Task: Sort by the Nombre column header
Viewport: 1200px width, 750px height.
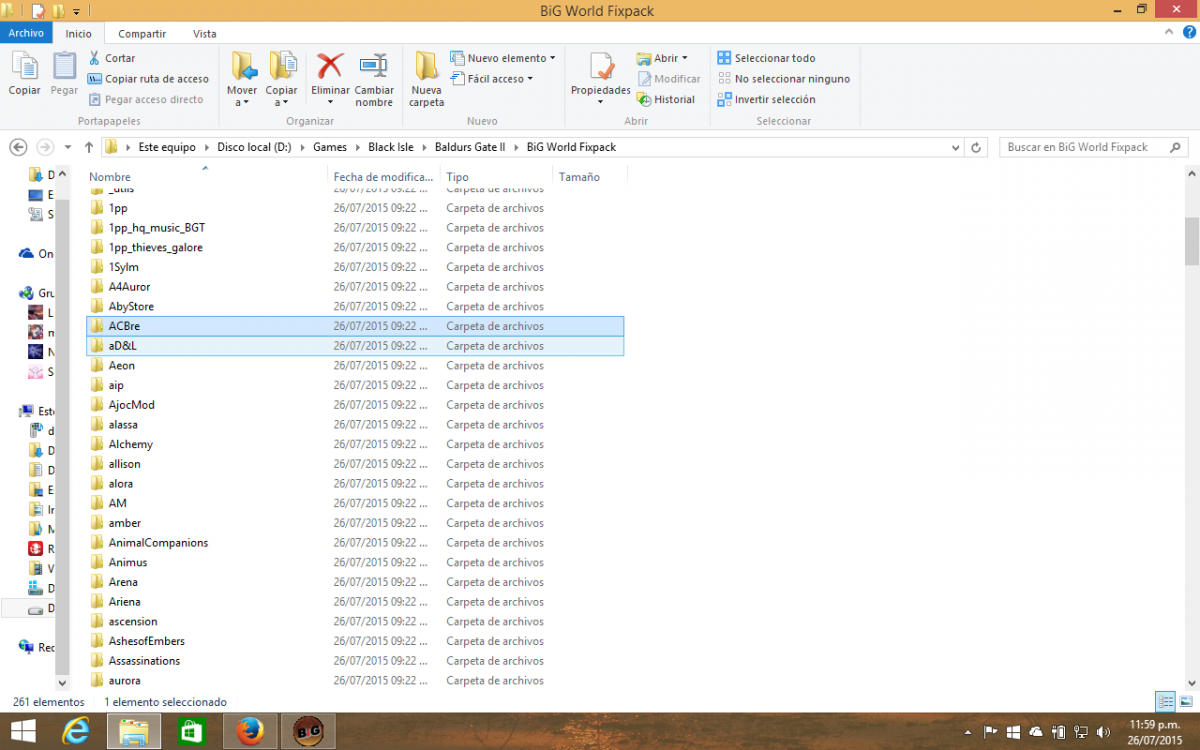Action: 207,177
